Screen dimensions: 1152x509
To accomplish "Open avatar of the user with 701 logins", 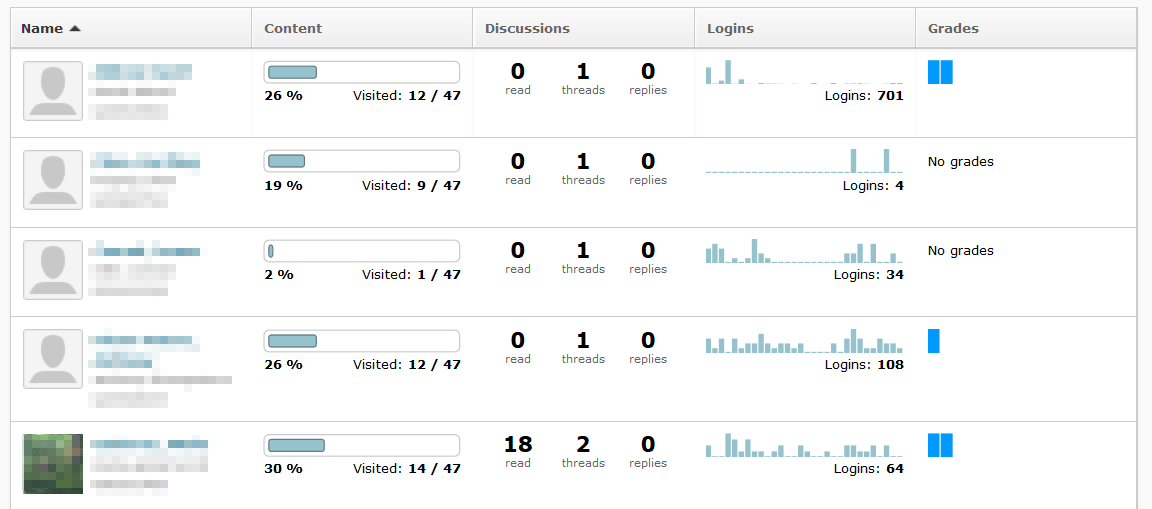I will 53,91.
